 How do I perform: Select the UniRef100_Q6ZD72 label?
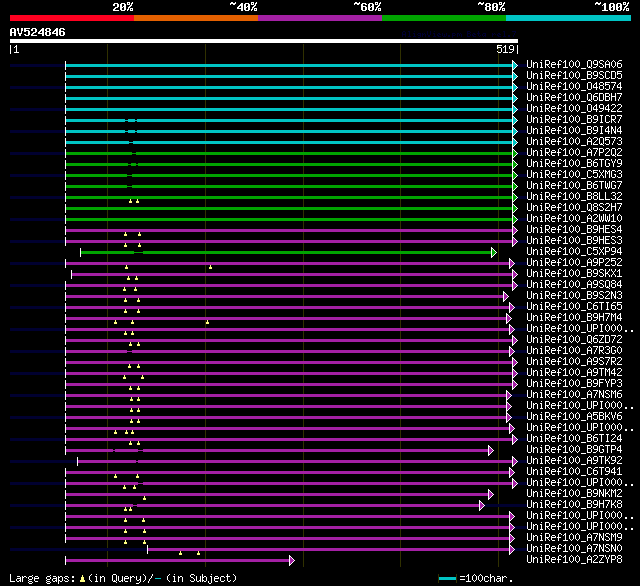(574, 340)
